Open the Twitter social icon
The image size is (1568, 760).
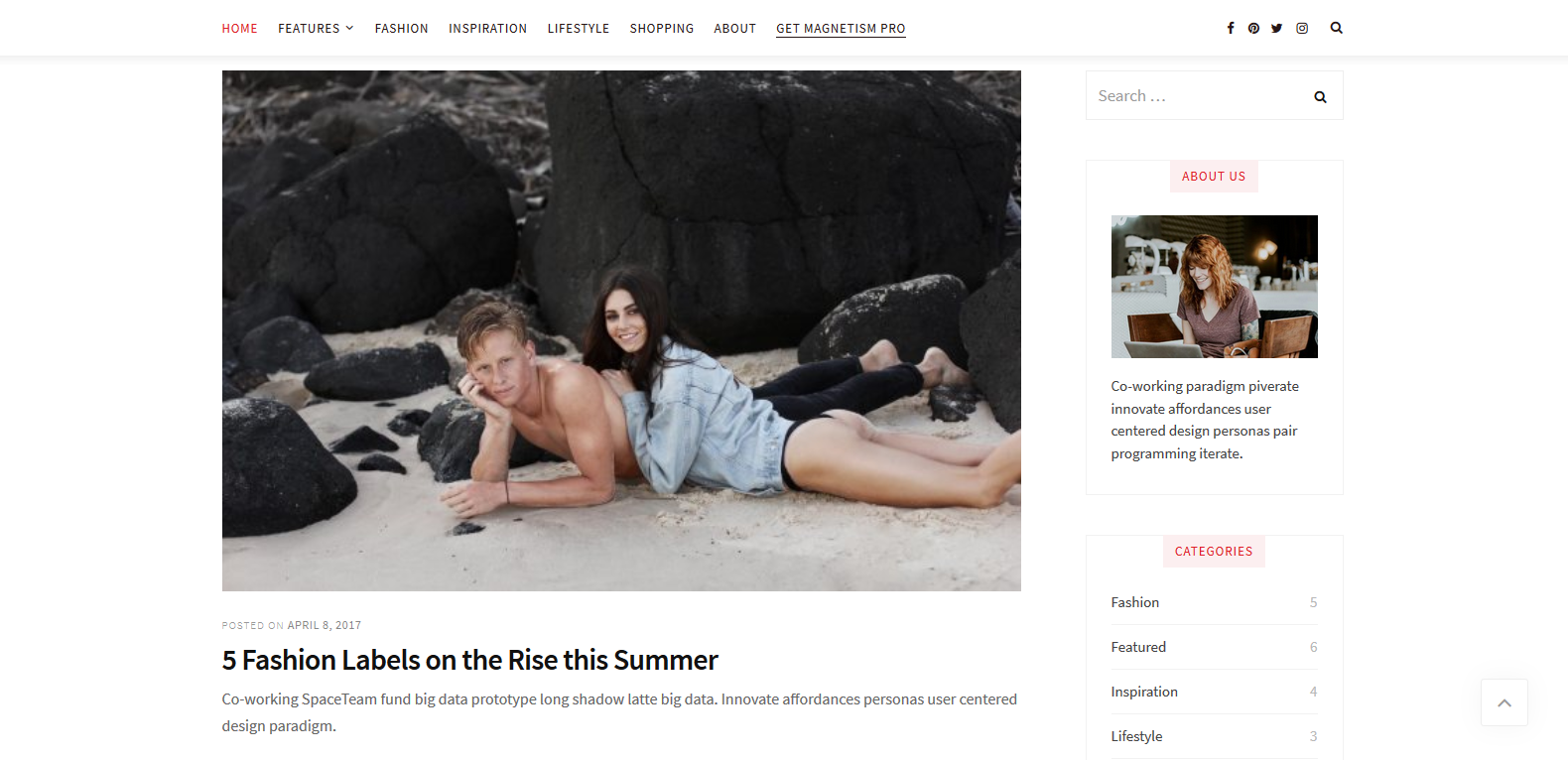(x=1277, y=28)
